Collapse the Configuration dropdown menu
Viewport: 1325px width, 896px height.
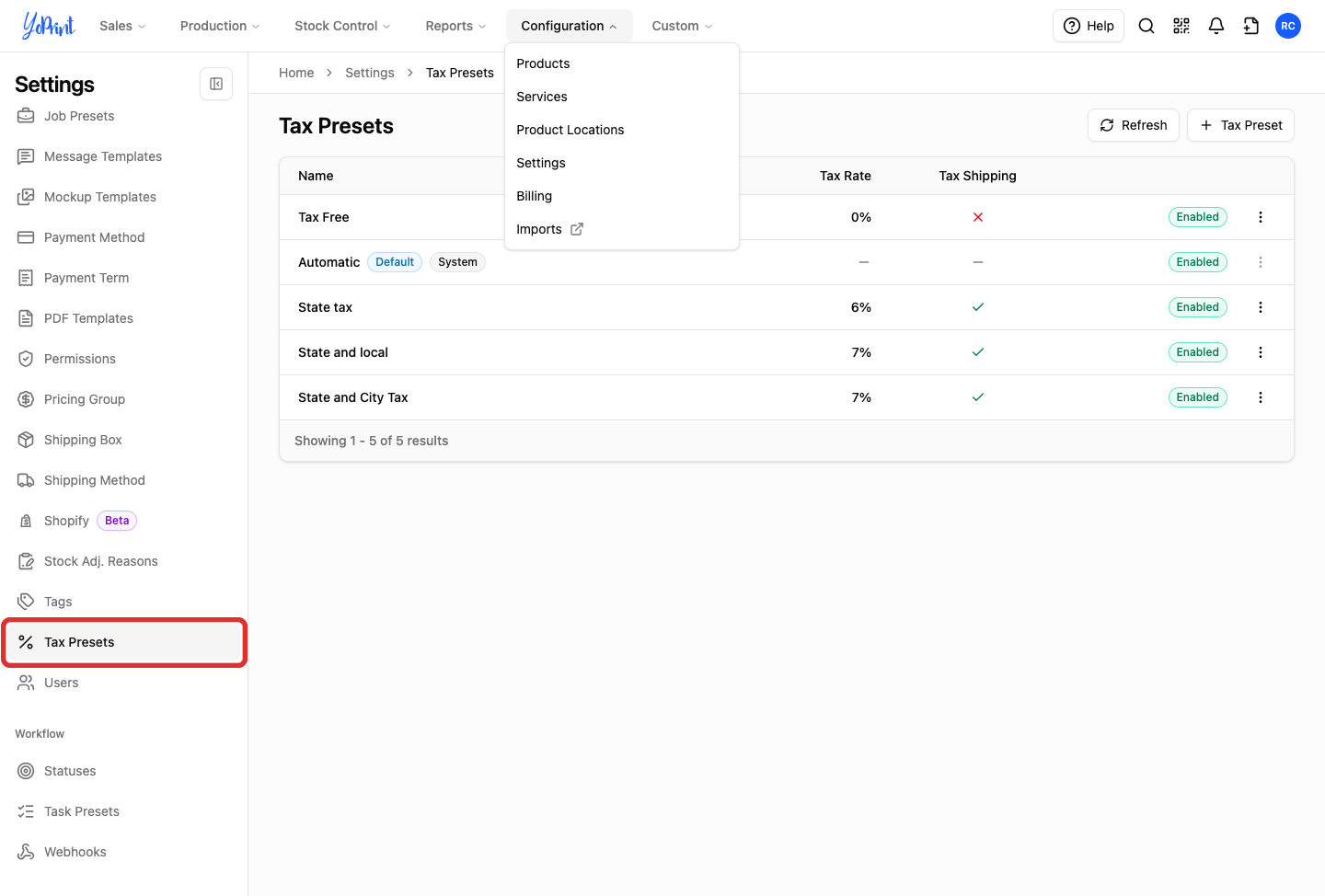[569, 26]
